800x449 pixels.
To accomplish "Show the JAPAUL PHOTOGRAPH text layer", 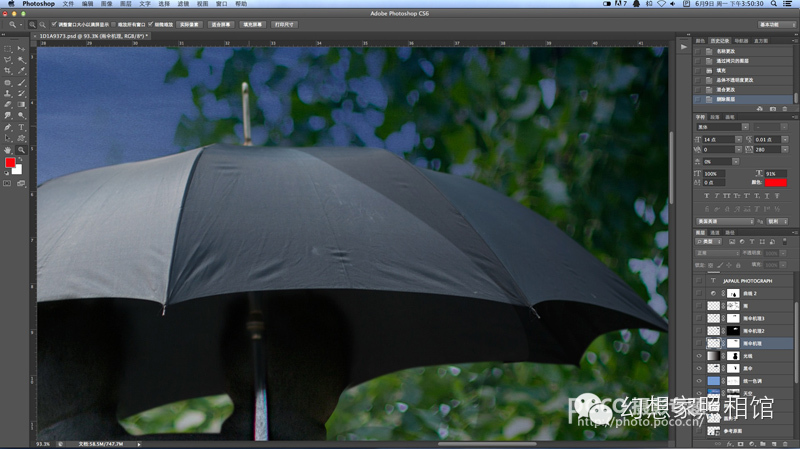I will point(699,281).
